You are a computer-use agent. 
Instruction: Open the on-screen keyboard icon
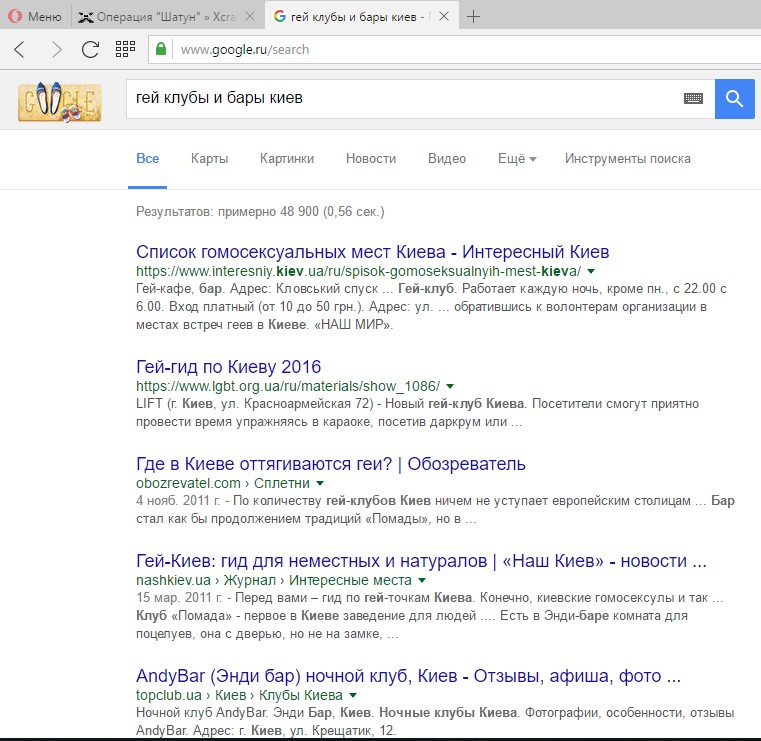pyautogui.click(x=693, y=99)
